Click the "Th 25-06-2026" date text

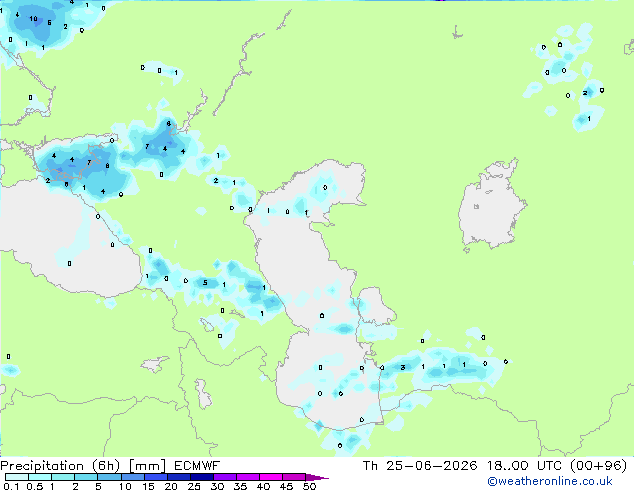[x=420, y=466]
